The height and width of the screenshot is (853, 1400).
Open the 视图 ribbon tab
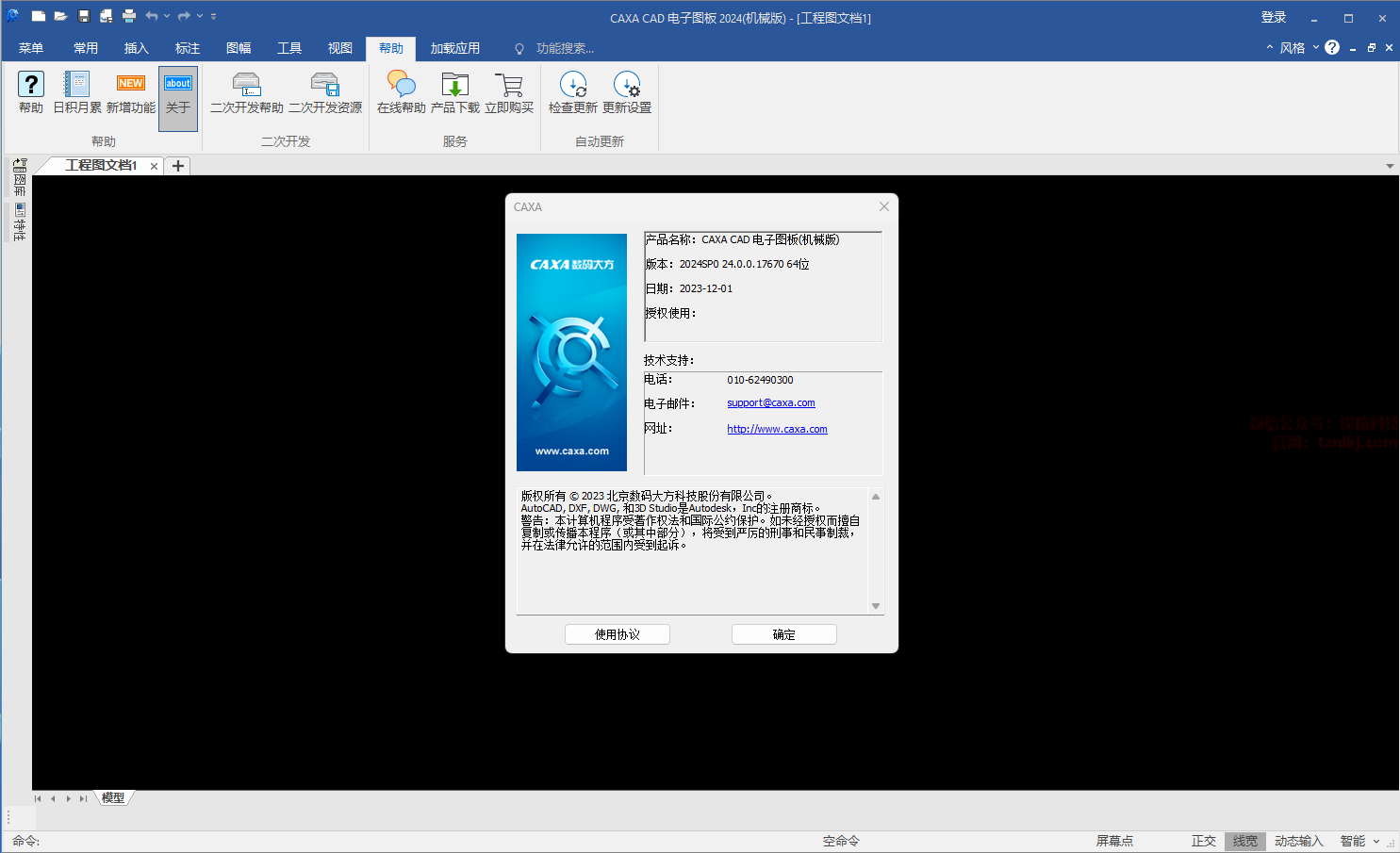point(340,48)
